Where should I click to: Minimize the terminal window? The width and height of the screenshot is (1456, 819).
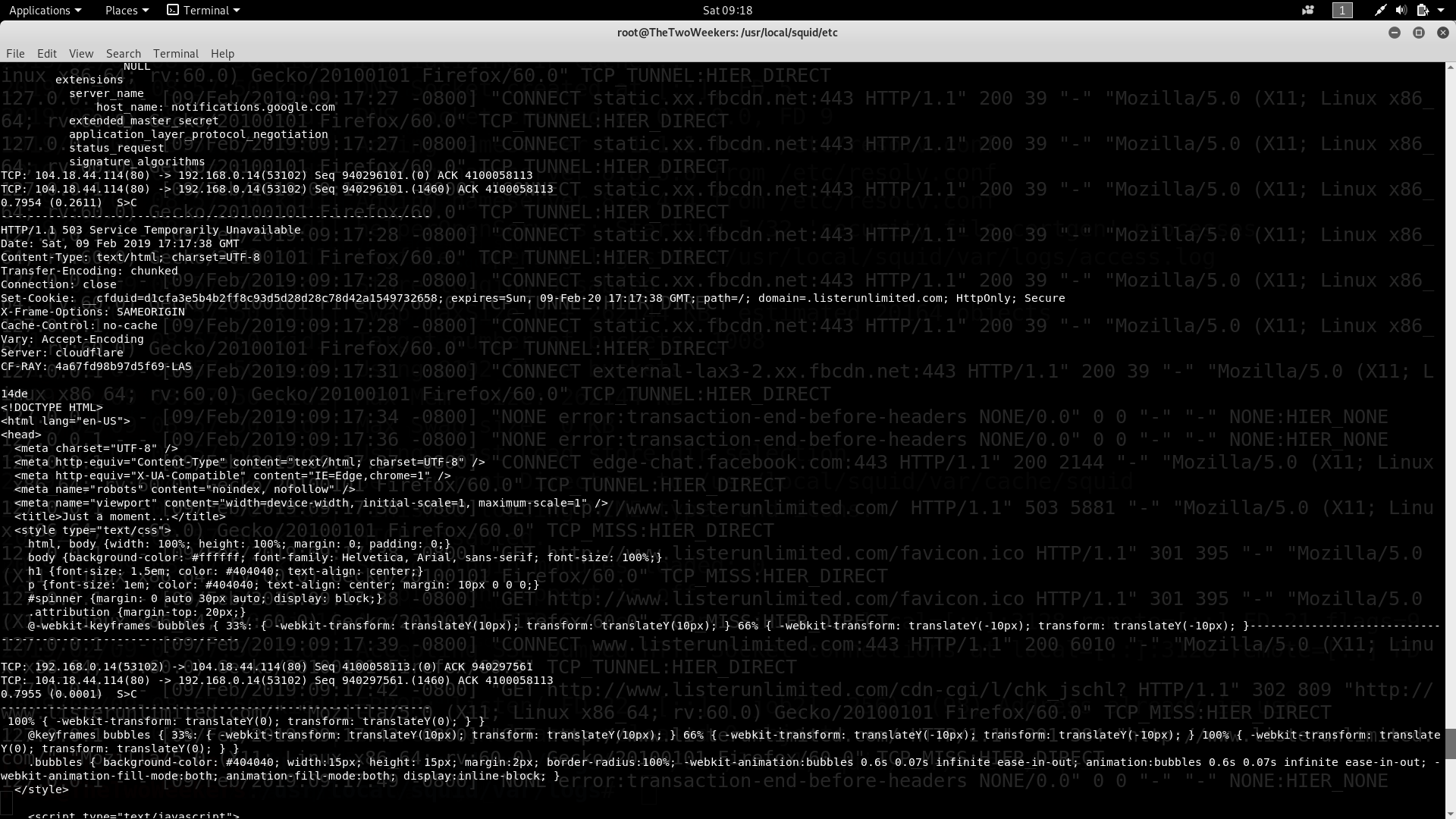1394,33
